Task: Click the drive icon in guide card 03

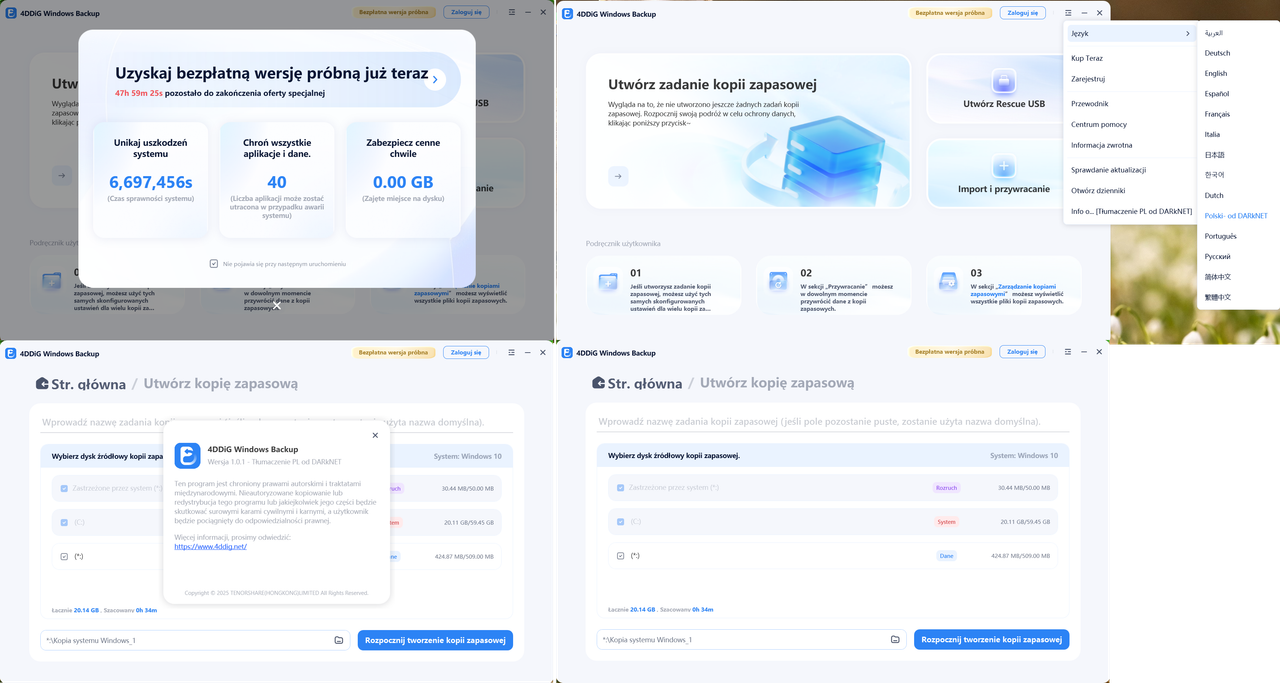Action: pos(948,283)
